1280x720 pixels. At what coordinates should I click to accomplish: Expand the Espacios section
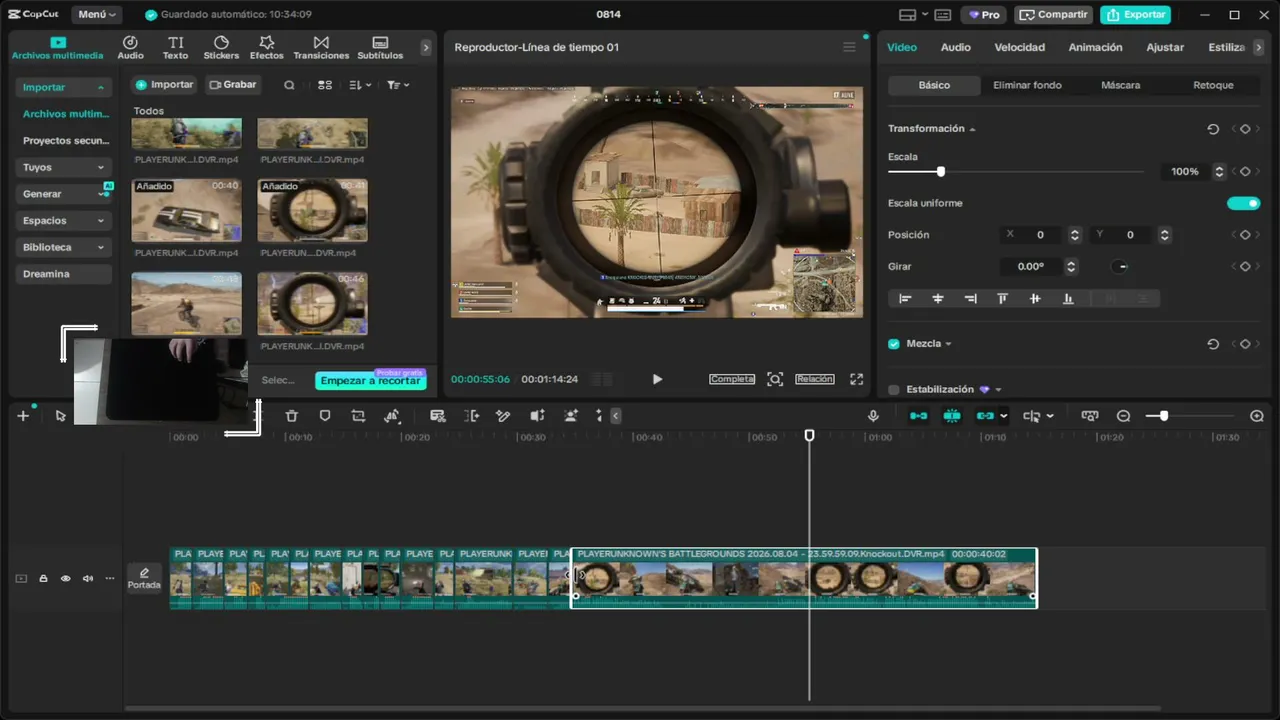(62, 221)
